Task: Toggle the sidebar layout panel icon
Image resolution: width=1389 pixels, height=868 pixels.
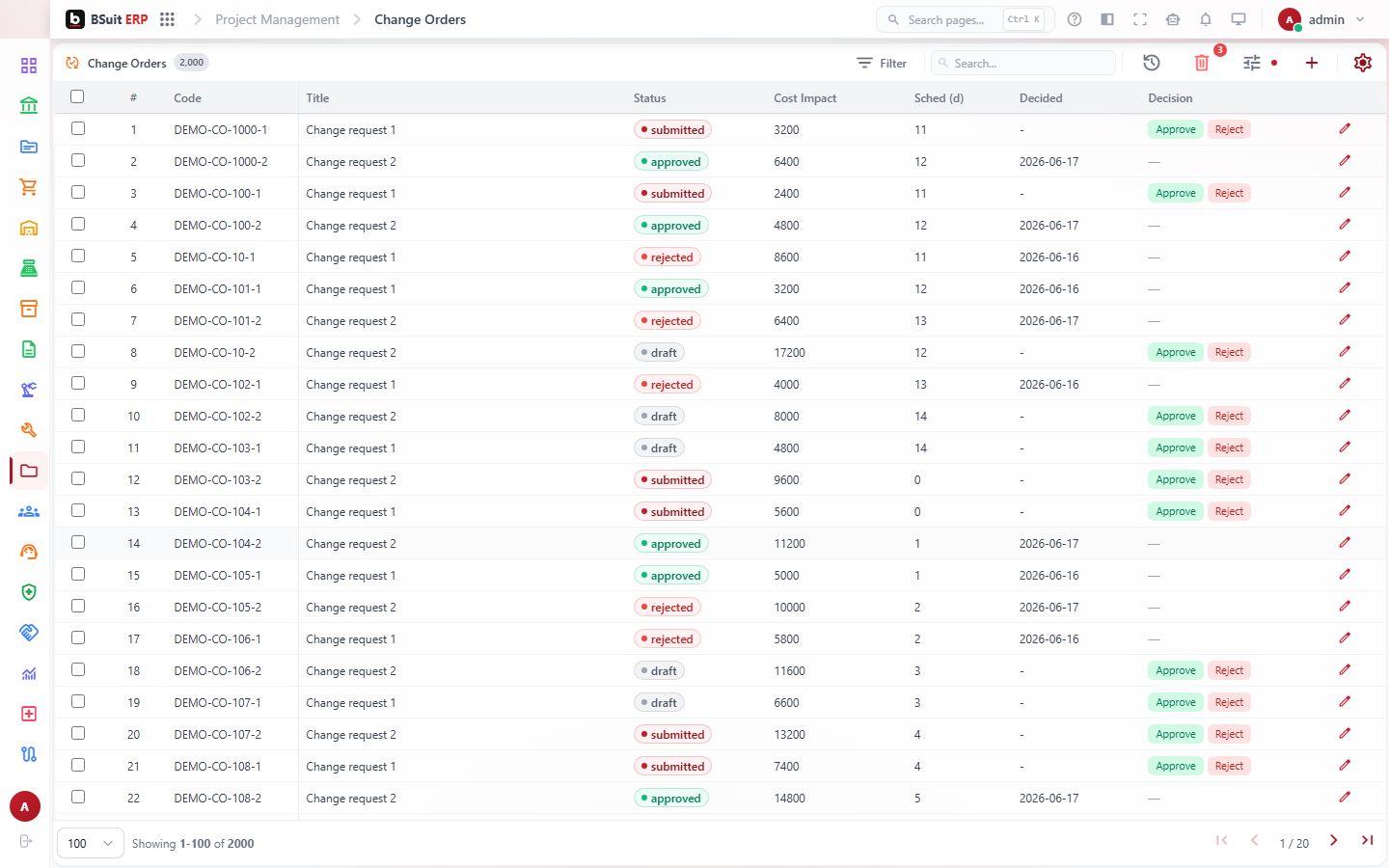Action: tap(1107, 19)
